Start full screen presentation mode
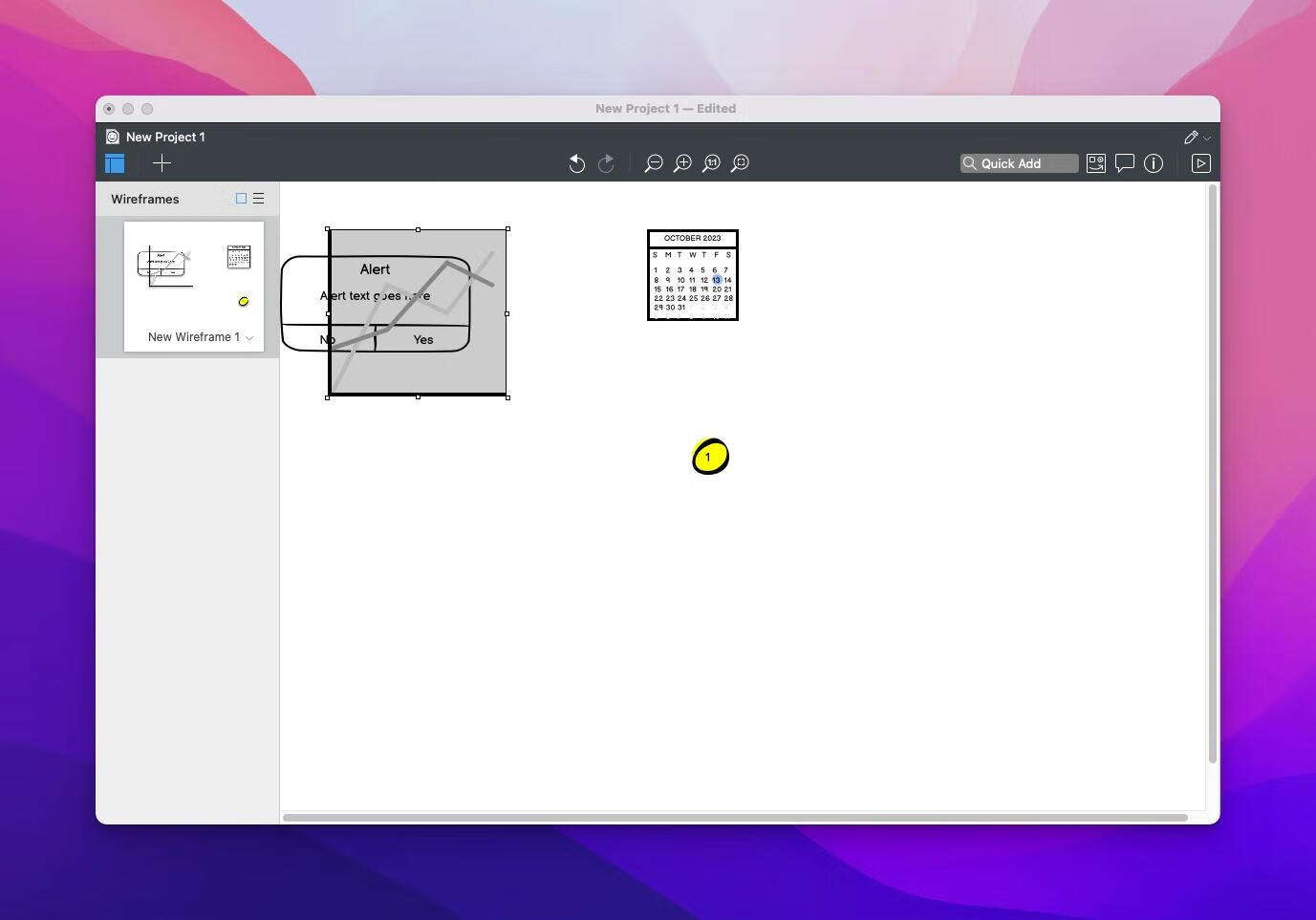Viewport: 1316px width, 920px height. click(1201, 163)
